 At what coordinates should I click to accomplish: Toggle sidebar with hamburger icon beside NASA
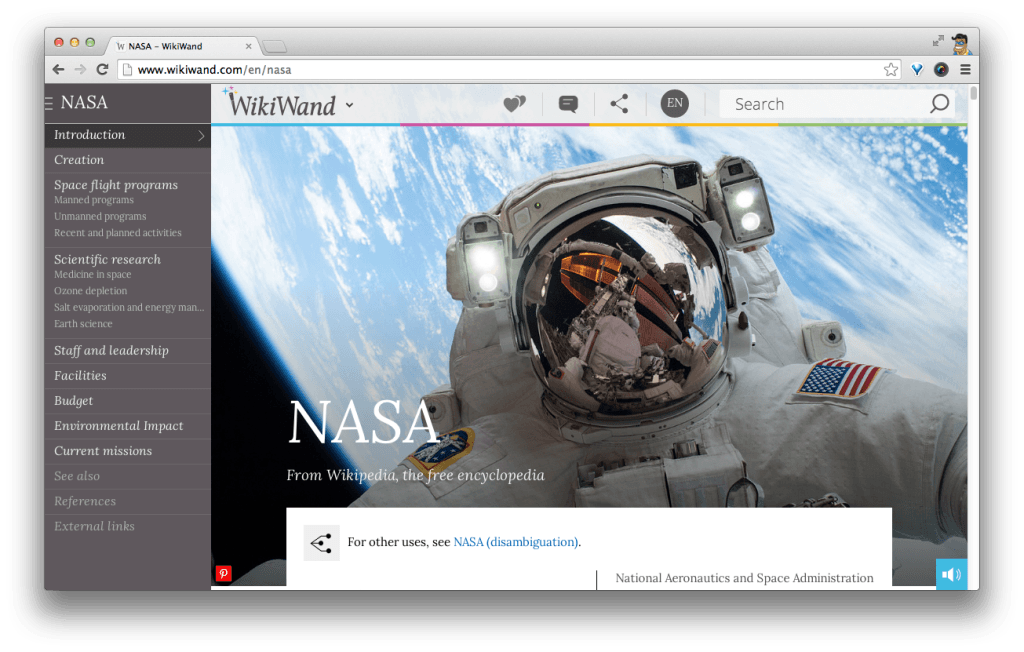point(49,103)
